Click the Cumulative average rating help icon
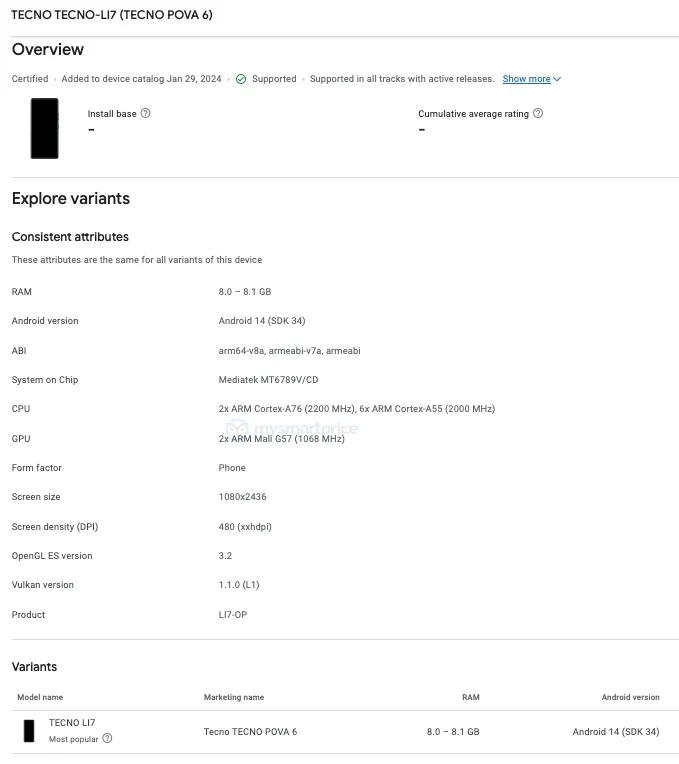Image resolution: width=679 pixels, height=764 pixels. [538, 114]
